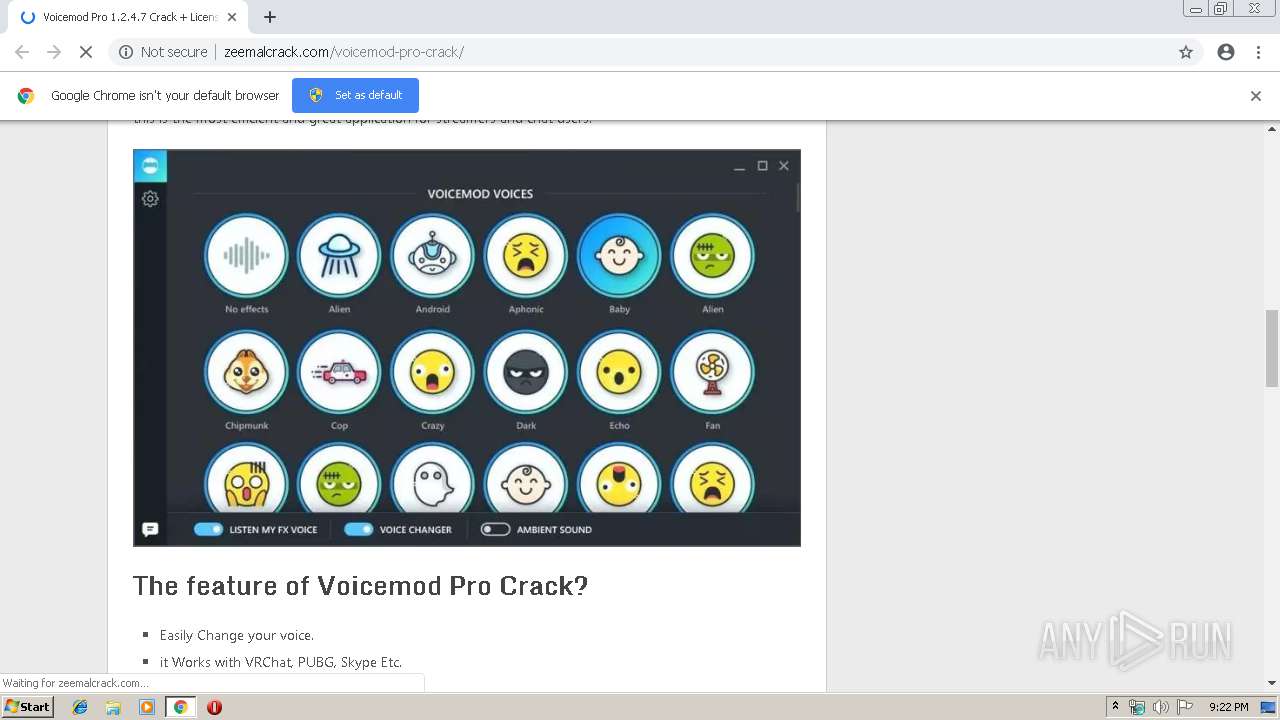Pick the Android robot voice
The width and height of the screenshot is (1280, 720).
432,256
